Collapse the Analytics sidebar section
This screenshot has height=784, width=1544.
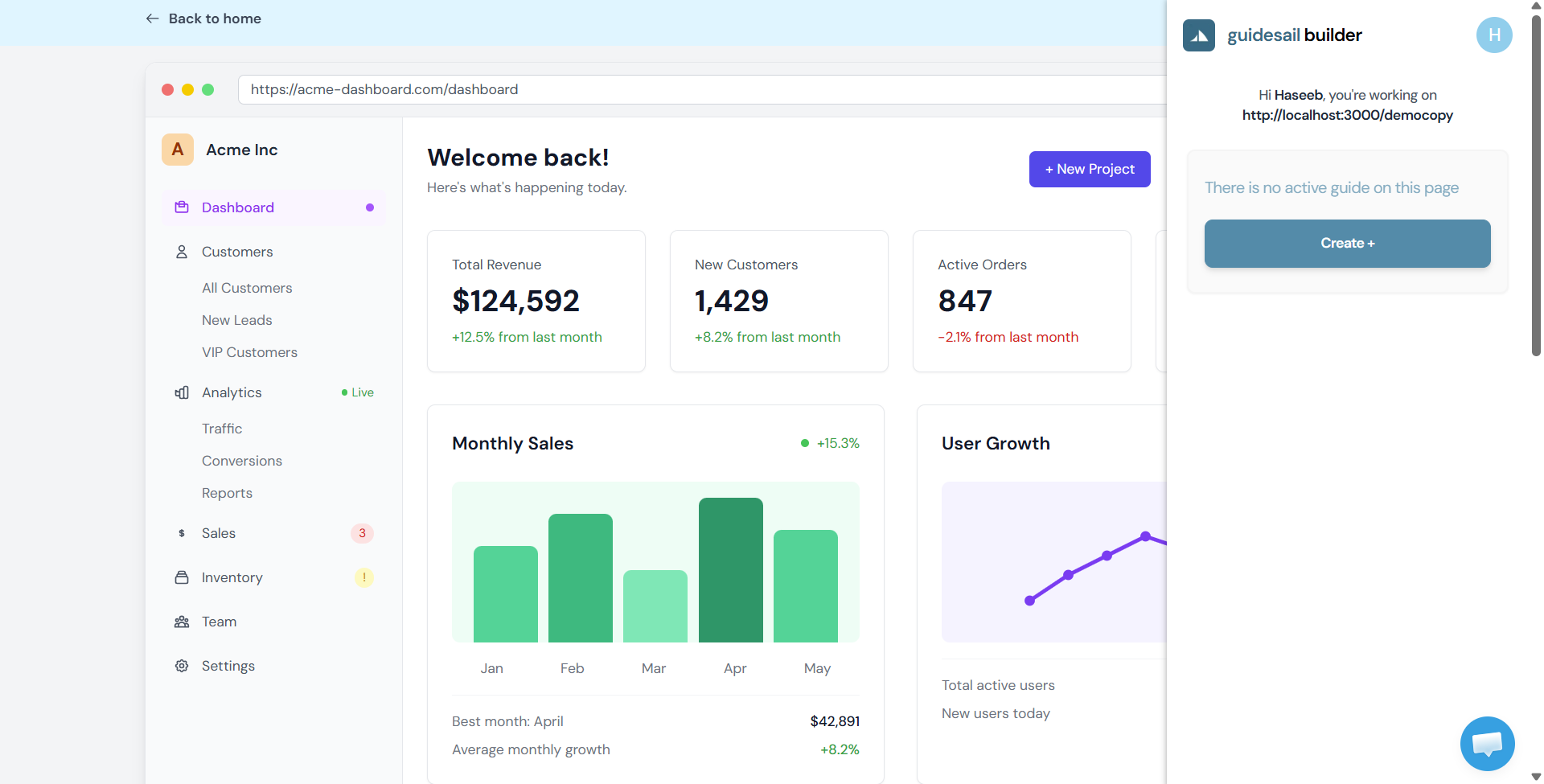(232, 392)
